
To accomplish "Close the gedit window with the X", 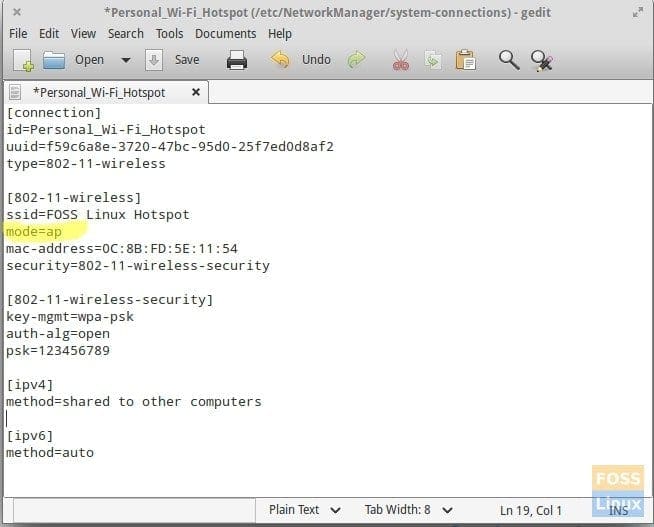I will click(17, 12).
